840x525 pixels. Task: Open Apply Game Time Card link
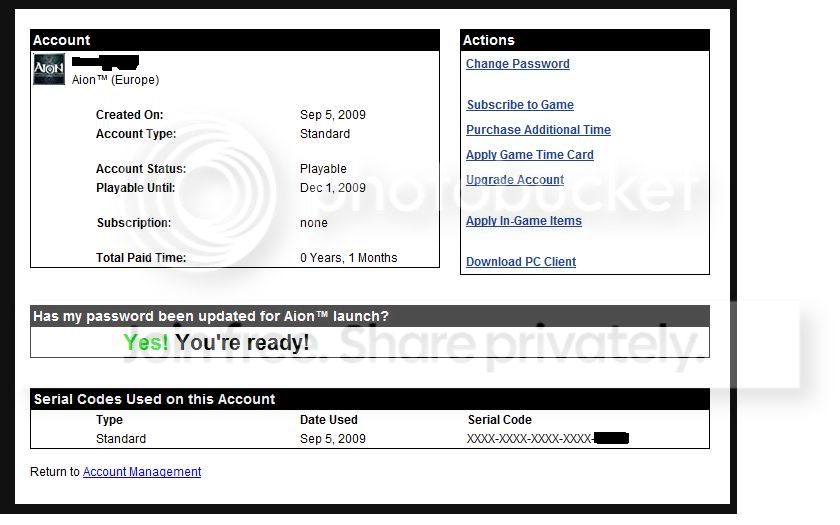click(x=529, y=155)
